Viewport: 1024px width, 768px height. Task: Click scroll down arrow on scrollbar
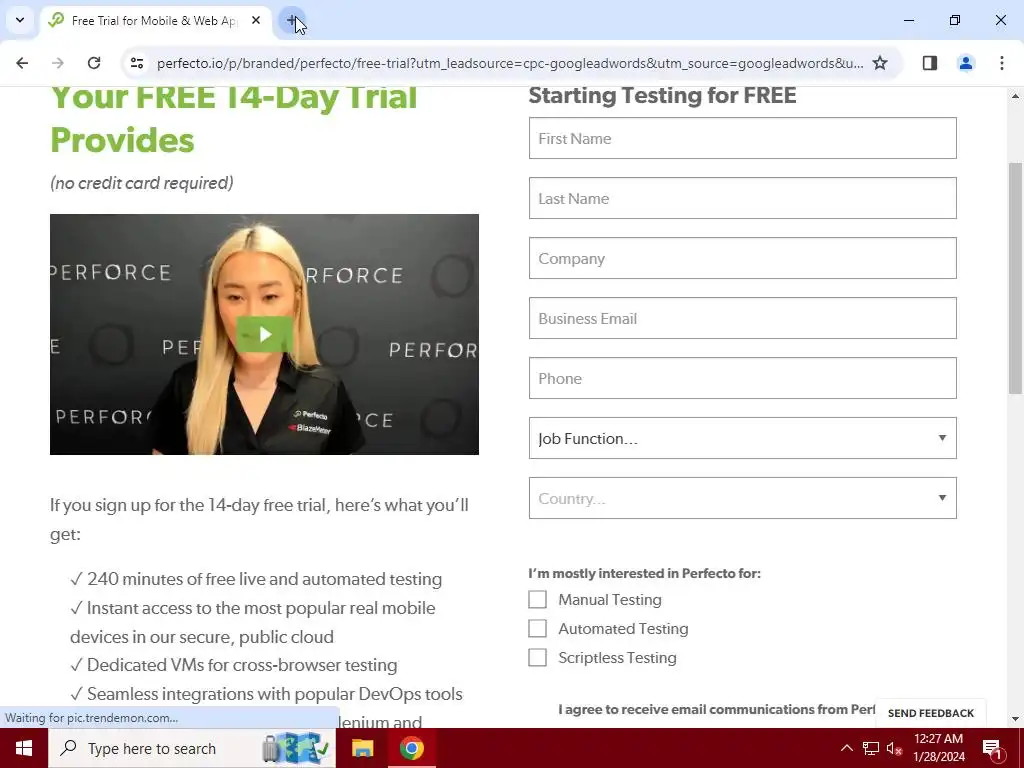click(x=1015, y=720)
